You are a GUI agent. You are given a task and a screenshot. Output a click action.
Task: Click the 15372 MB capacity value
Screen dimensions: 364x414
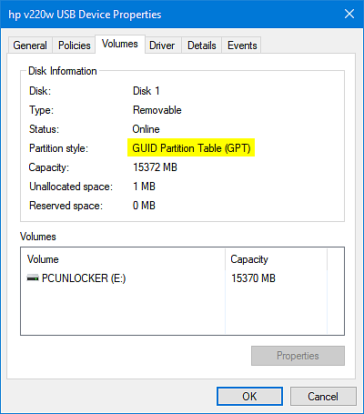[155, 167]
